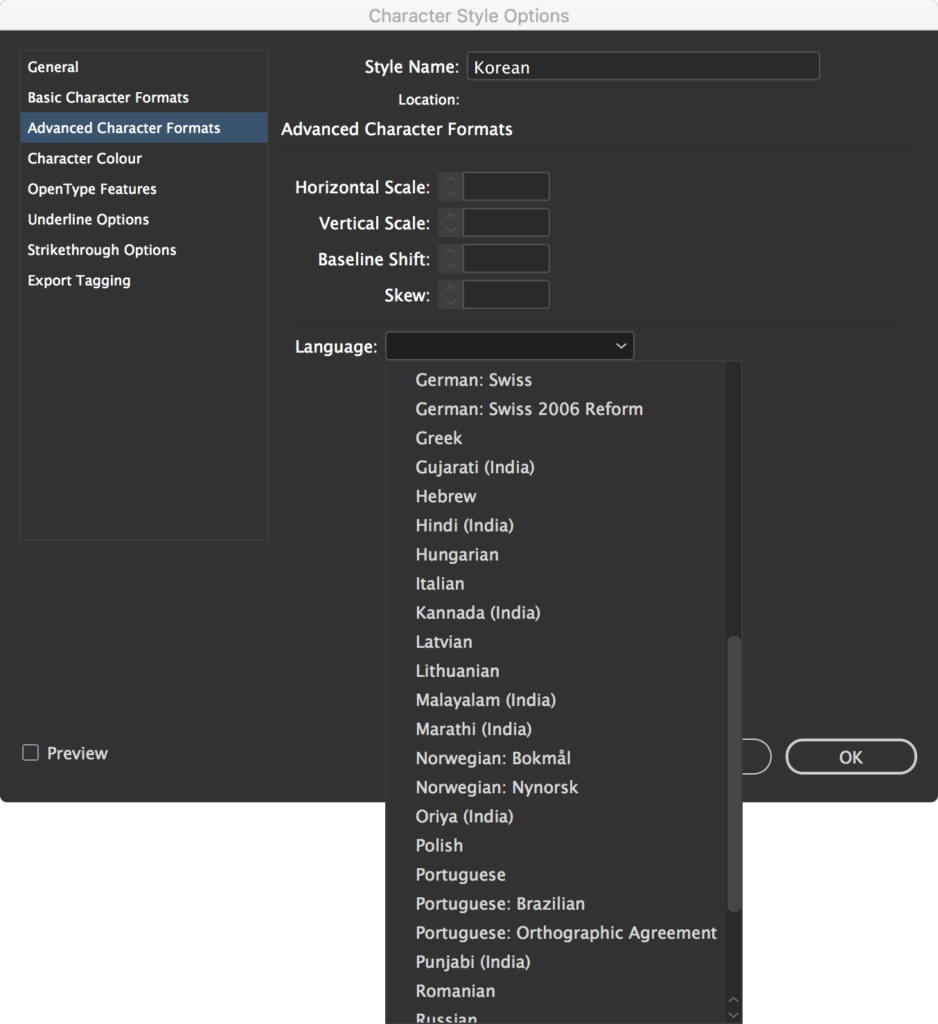Screen dimensions: 938x1024
Task: Open the Character Colour section
Action: point(144,158)
